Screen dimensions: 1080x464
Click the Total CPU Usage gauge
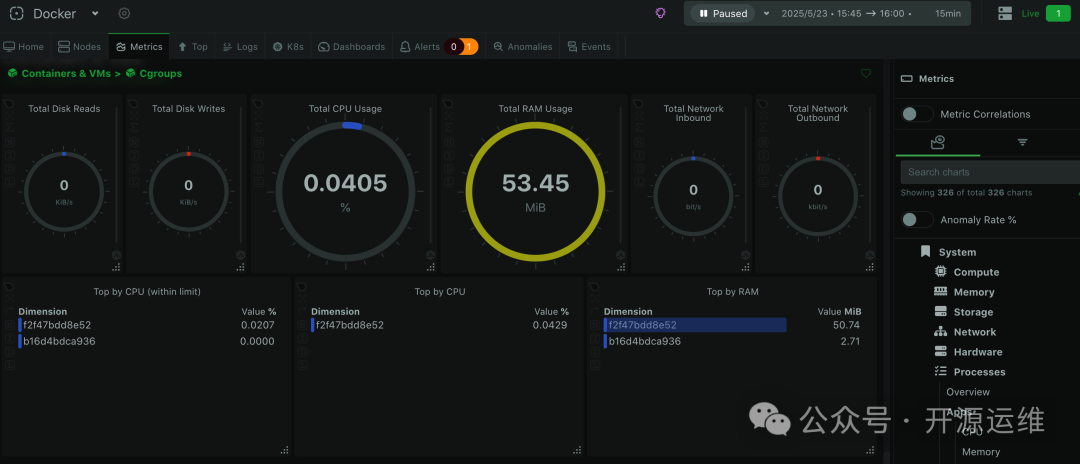(x=345, y=191)
